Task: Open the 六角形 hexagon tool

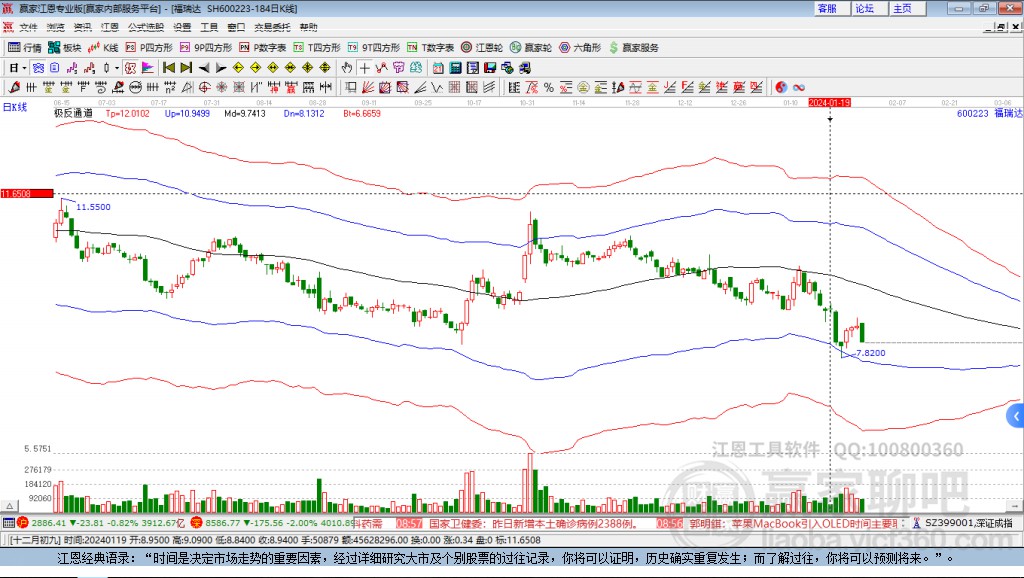Action: [580, 47]
